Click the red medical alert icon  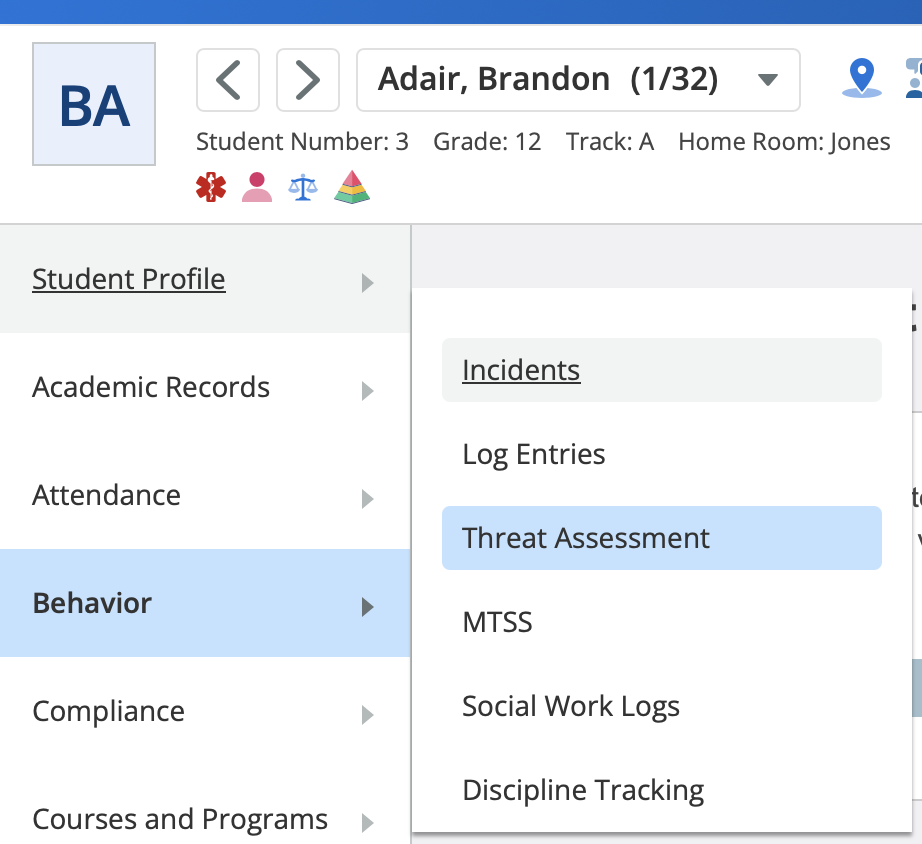[211, 187]
